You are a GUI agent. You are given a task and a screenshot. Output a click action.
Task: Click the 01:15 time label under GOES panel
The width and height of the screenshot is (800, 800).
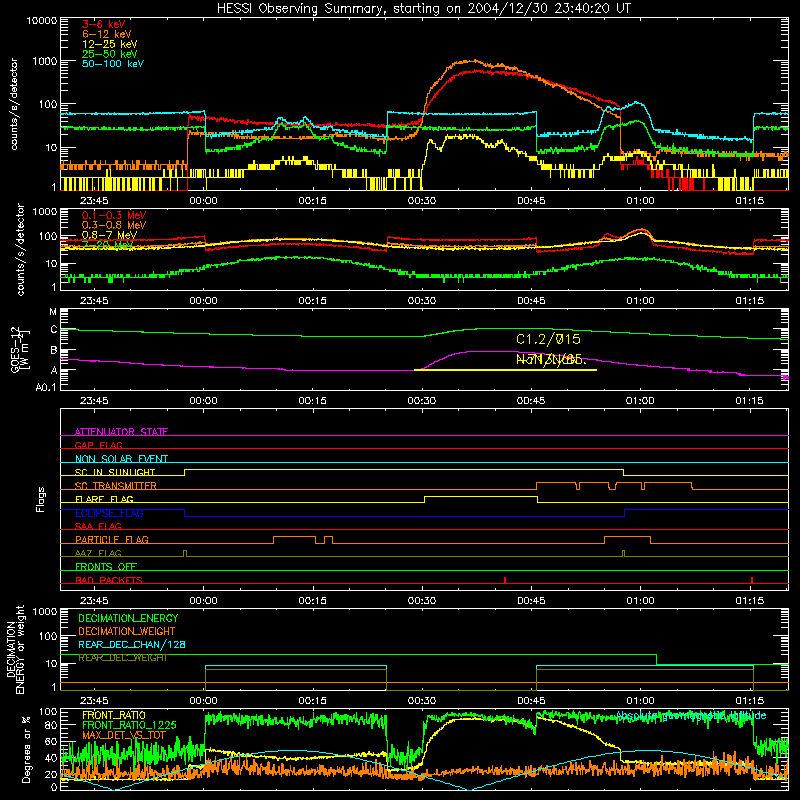(x=749, y=401)
